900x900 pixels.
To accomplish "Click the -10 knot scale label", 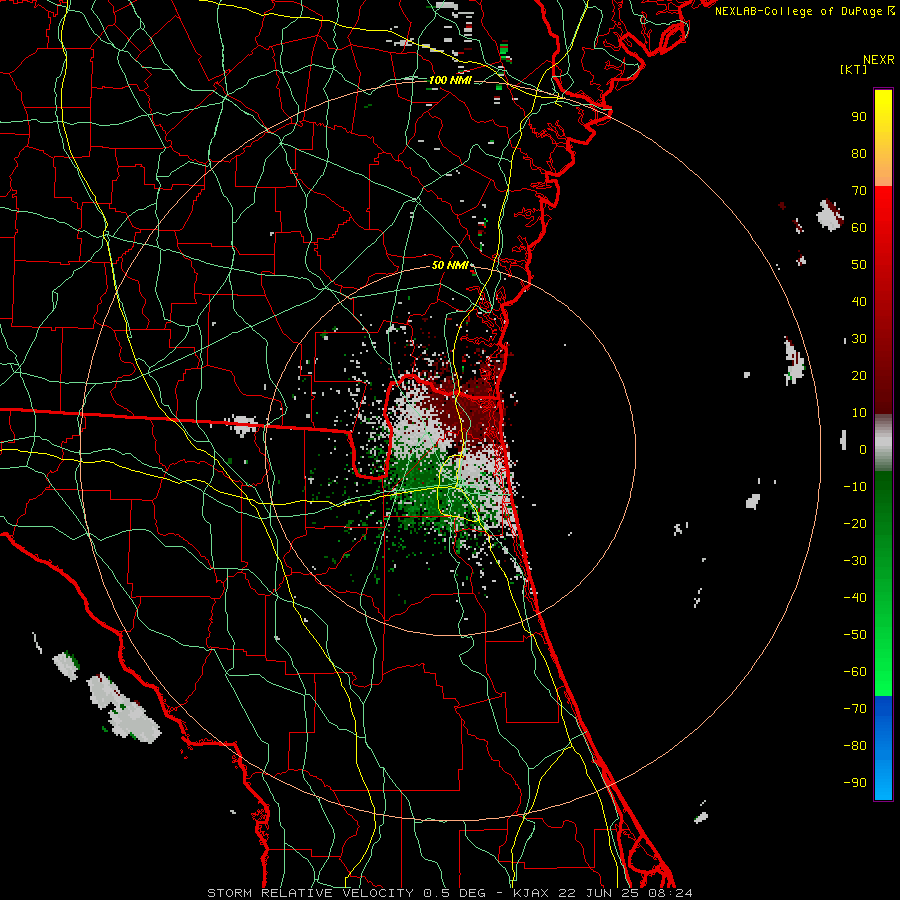I will (855, 487).
